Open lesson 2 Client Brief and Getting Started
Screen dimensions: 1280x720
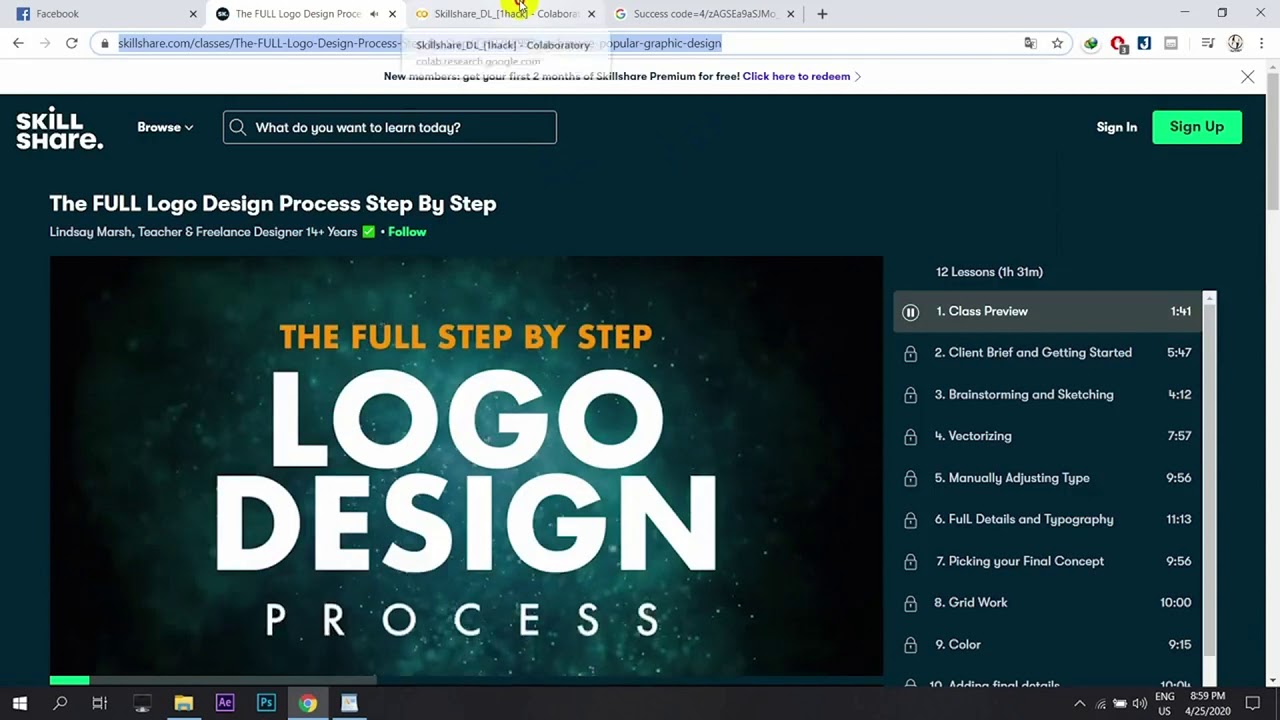1033,353
